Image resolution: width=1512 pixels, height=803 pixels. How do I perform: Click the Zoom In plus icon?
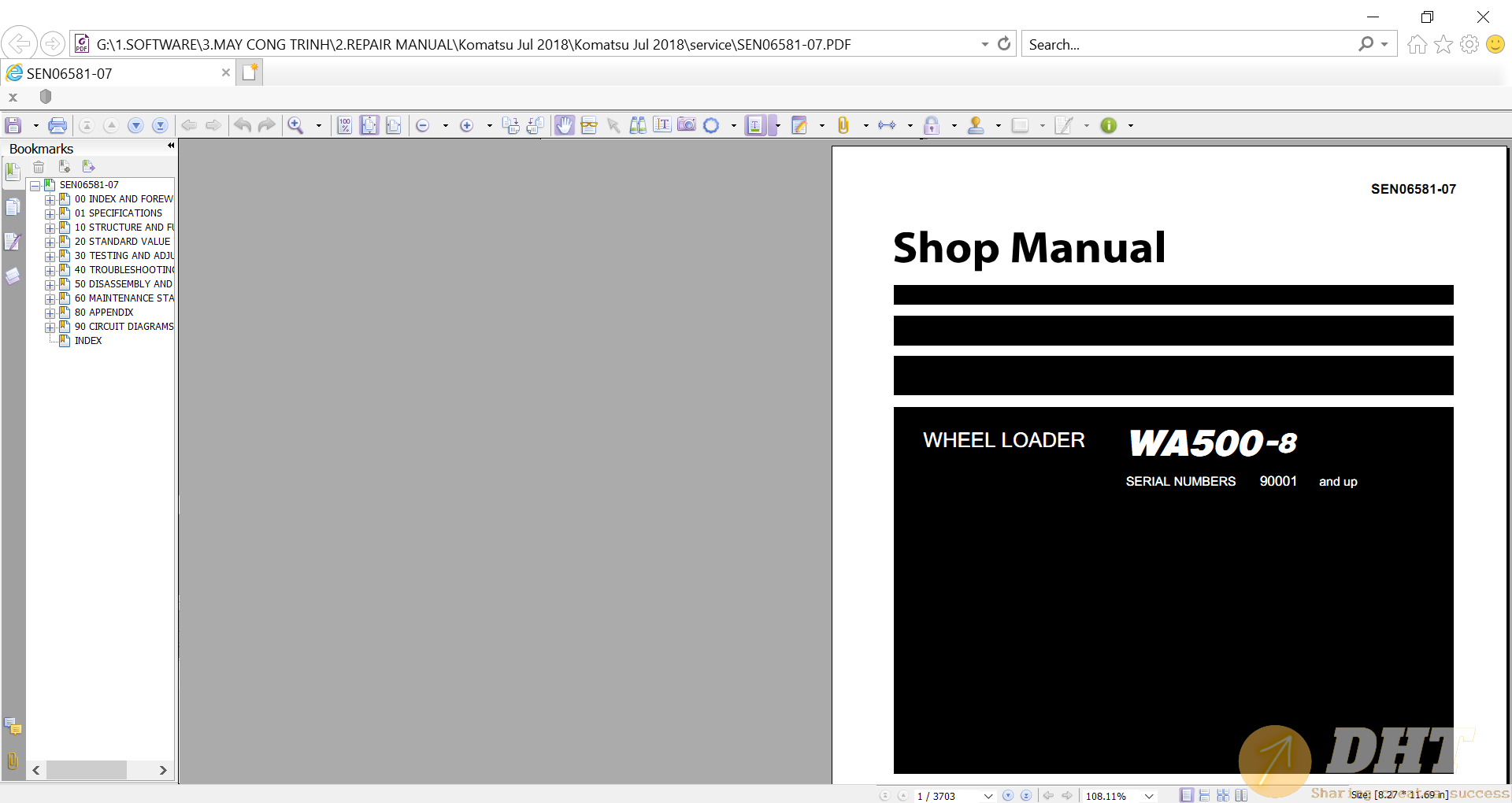(467, 125)
